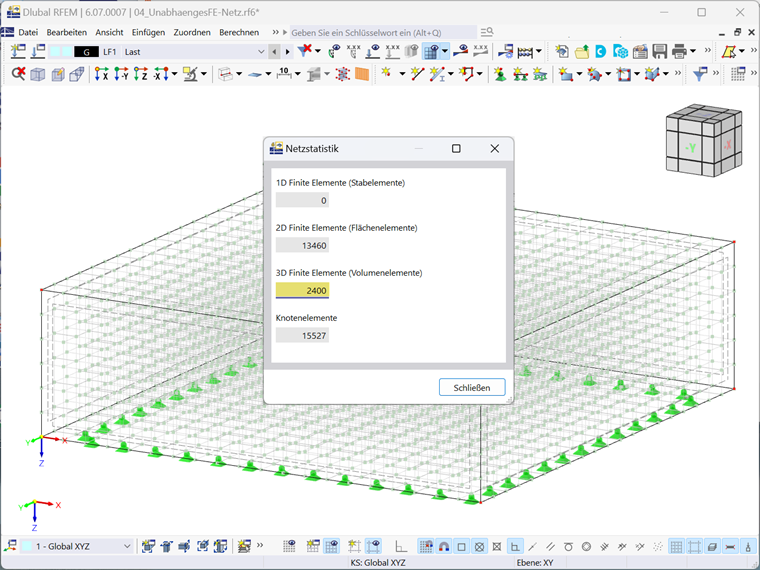Click the view in X direction icon

point(101,74)
